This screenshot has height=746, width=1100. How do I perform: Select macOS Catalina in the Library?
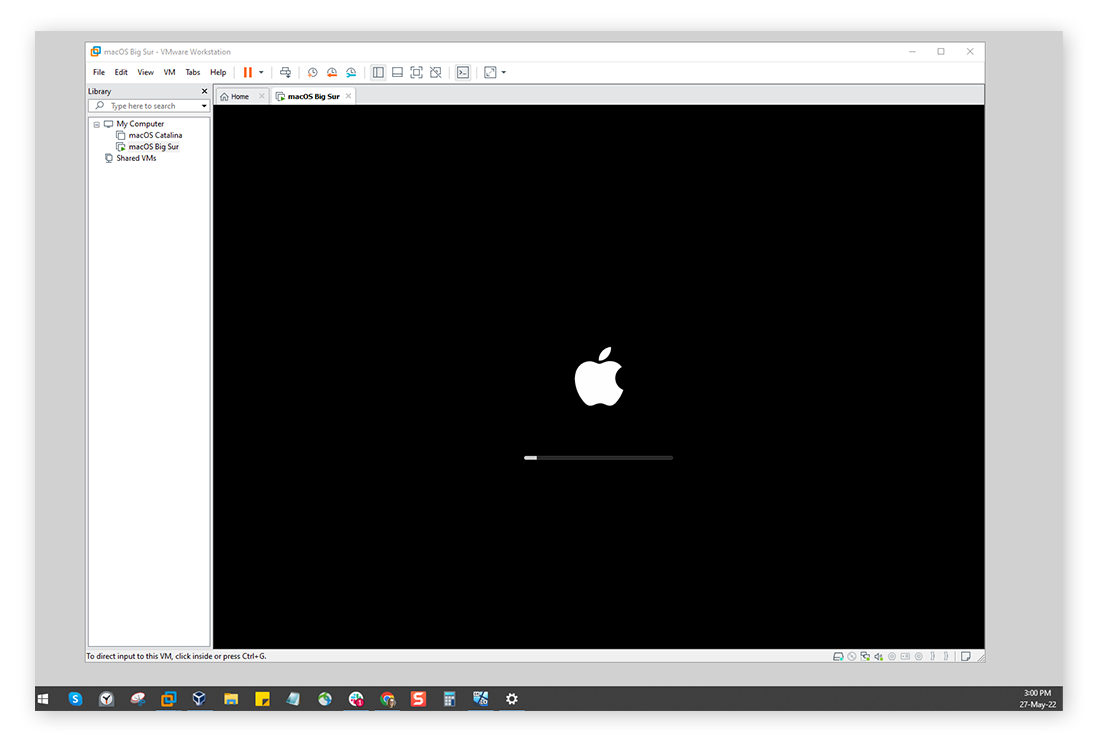coord(155,135)
